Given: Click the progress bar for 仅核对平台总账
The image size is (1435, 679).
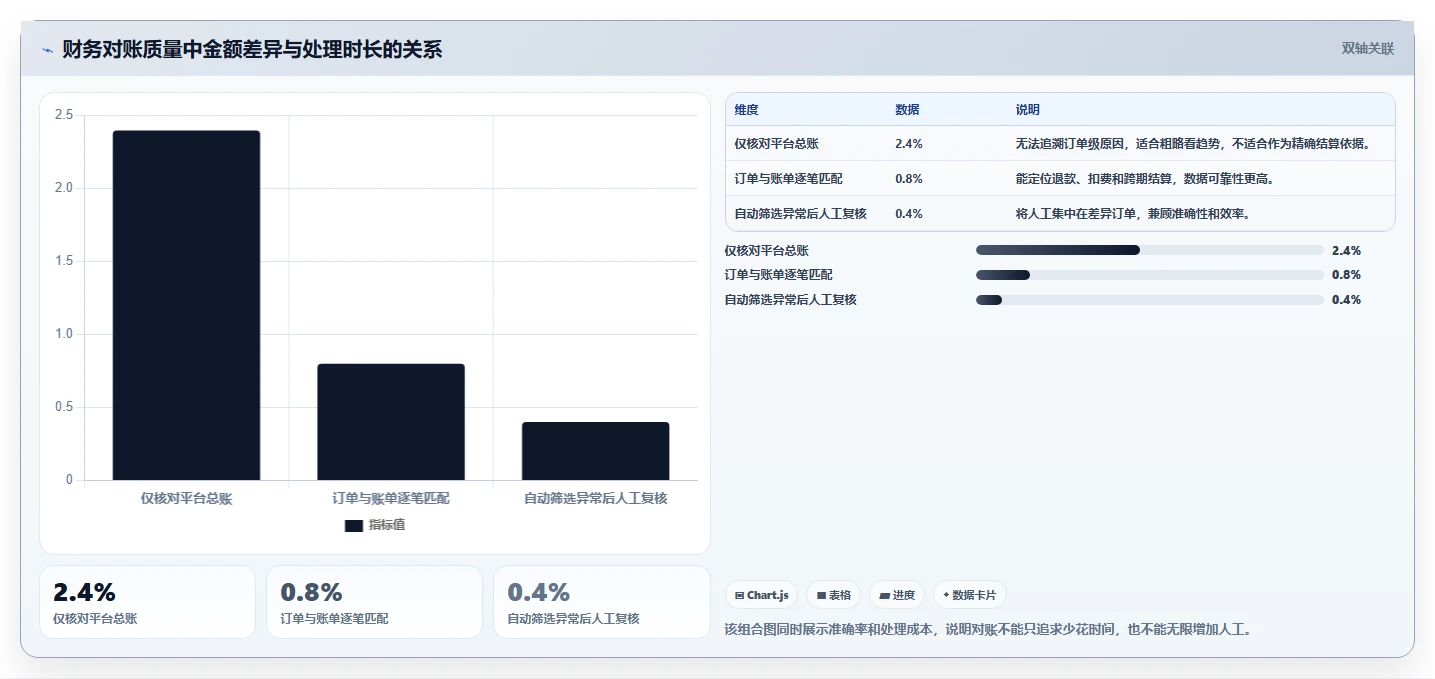Looking at the screenshot, I should [1149, 250].
